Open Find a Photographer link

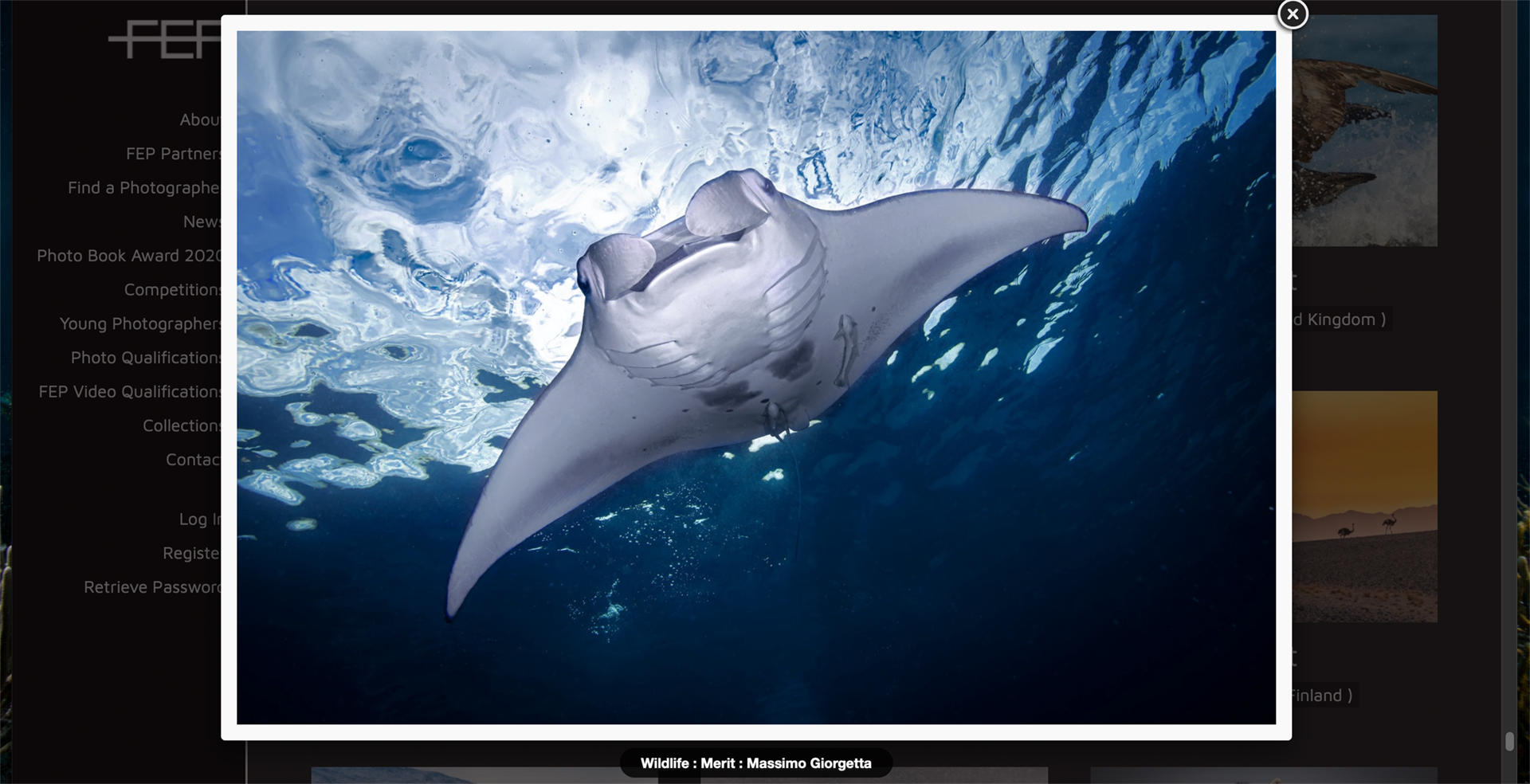click(143, 188)
